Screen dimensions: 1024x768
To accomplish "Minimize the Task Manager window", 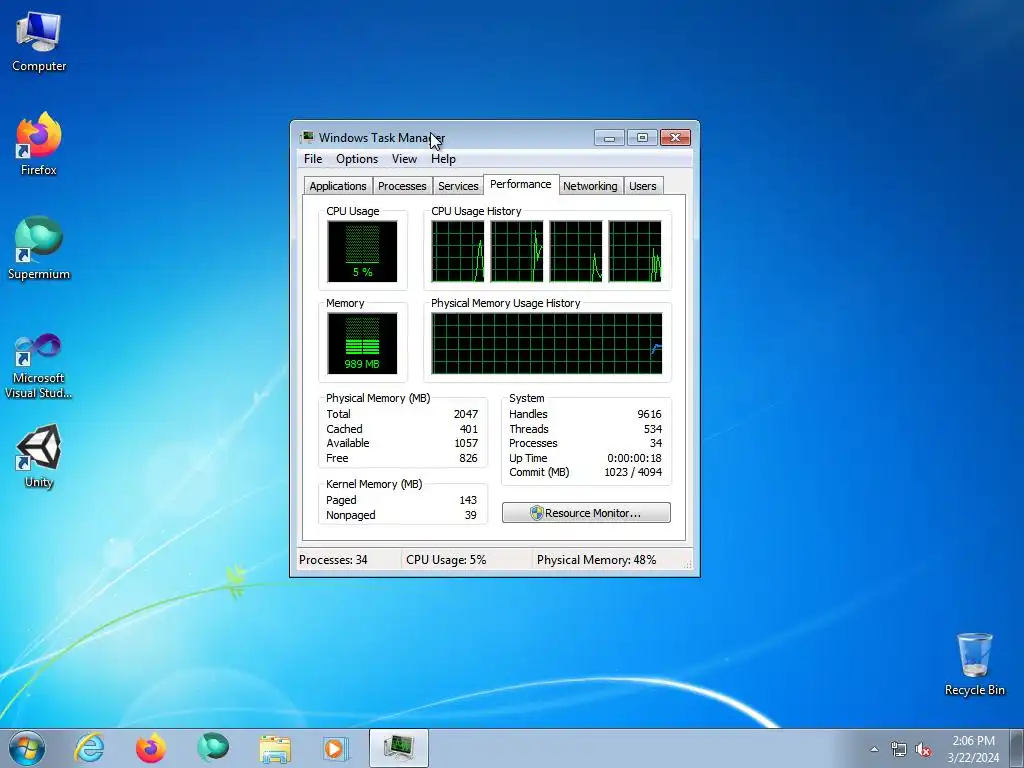I will coord(609,137).
